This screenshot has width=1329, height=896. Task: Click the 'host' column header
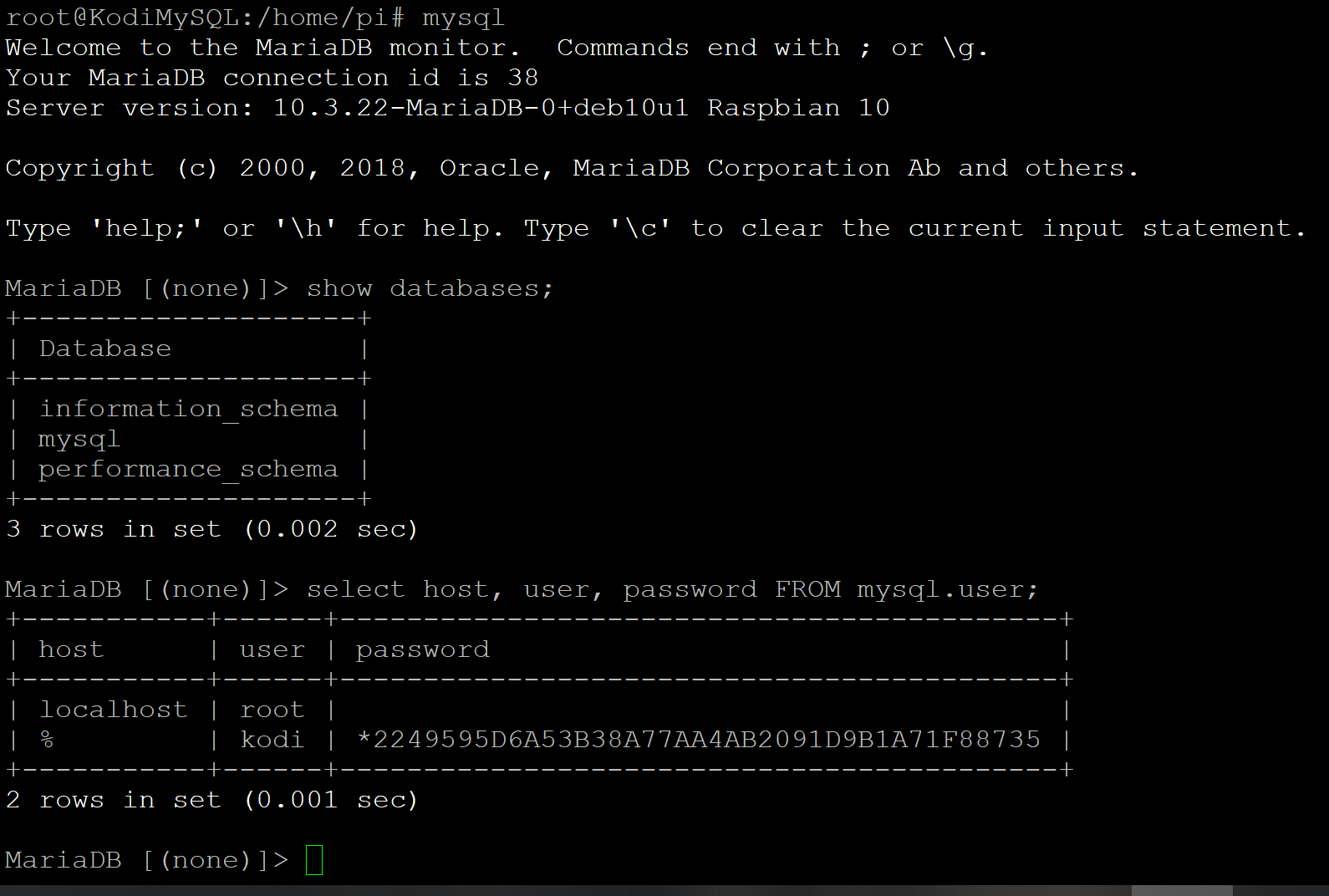(71, 649)
